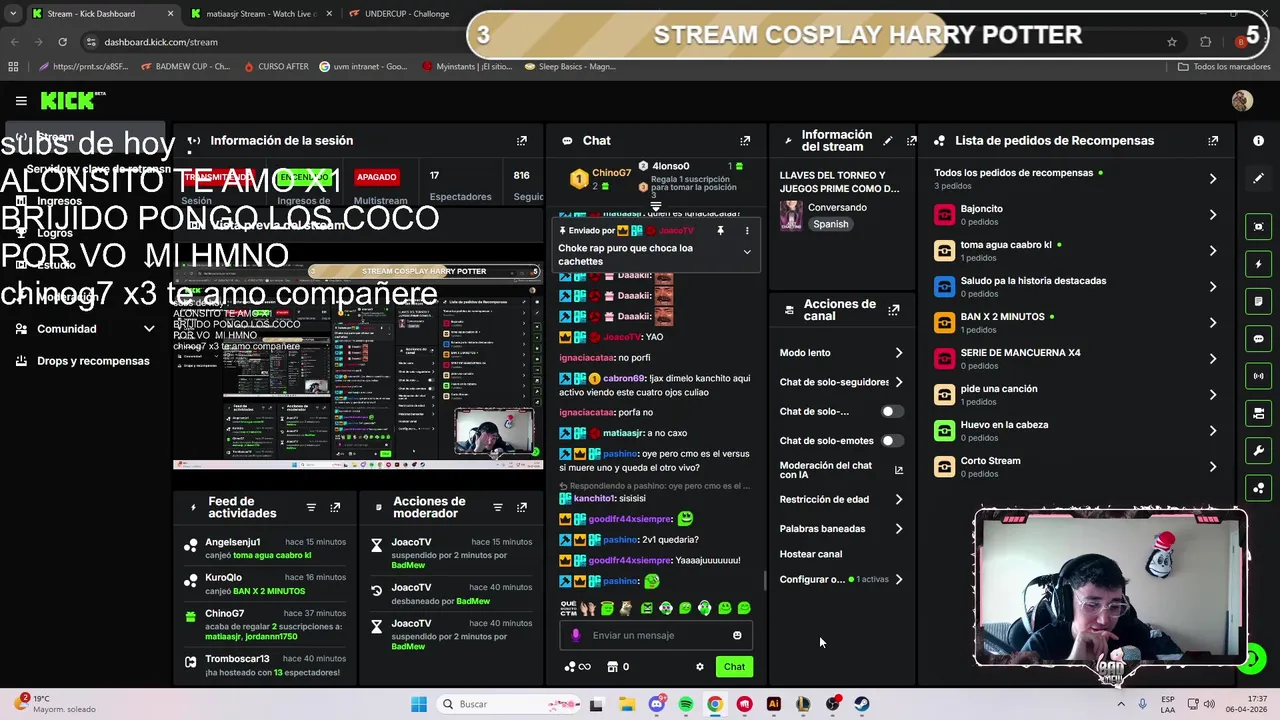Image resolution: width=1280 pixels, height=720 pixels.
Task: Toggle the chat bubble widget icon in sidebar
Action: coord(1258,339)
